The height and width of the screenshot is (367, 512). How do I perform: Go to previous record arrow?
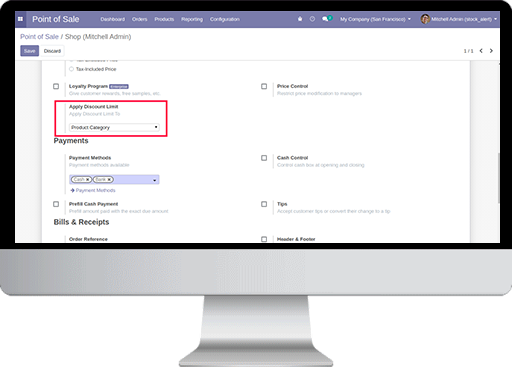(x=481, y=51)
